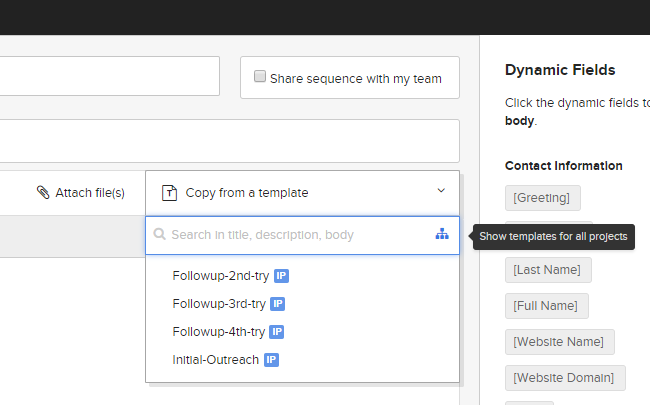The width and height of the screenshot is (650, 405).
Task: Pick the Followup-4th-try template
Action: tap(219, 332)
